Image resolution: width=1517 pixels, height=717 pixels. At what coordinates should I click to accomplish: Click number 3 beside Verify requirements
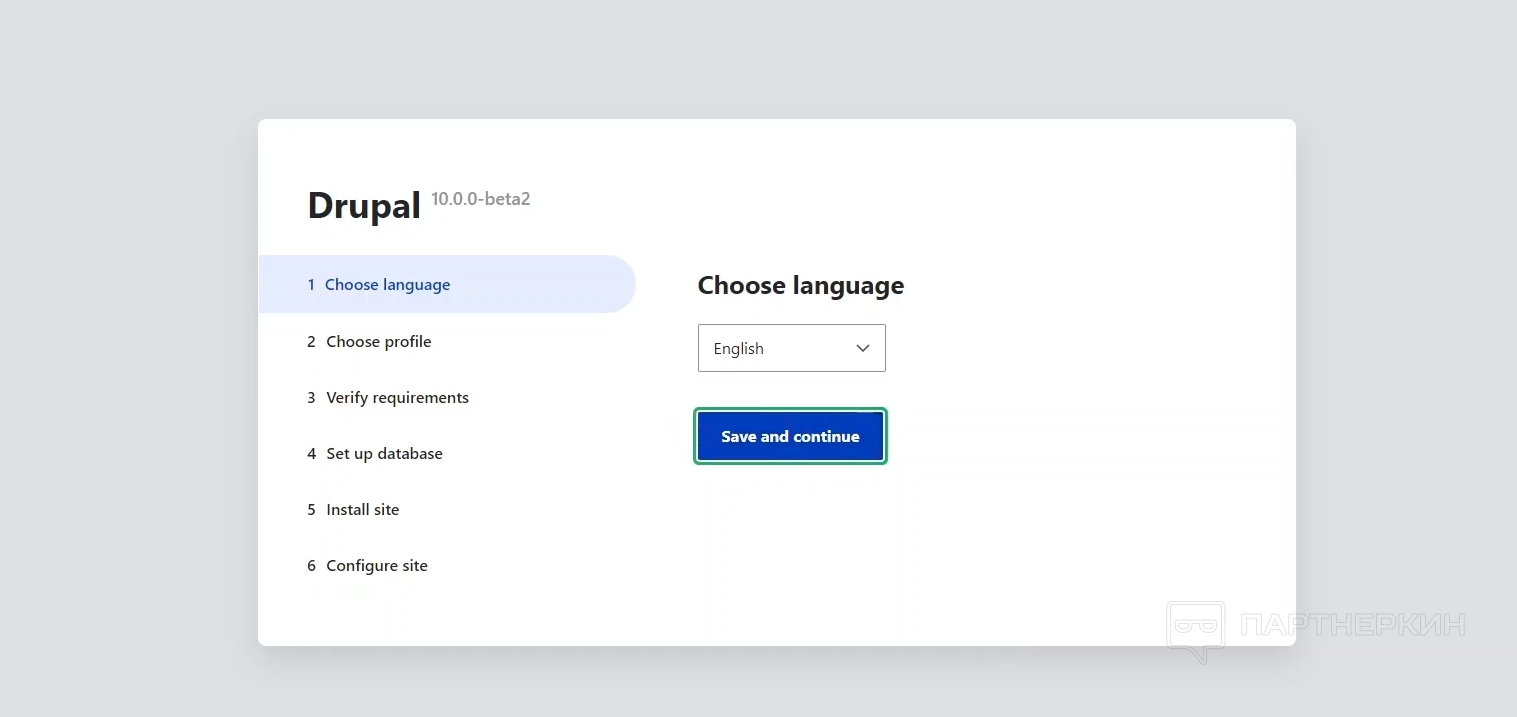311,398
